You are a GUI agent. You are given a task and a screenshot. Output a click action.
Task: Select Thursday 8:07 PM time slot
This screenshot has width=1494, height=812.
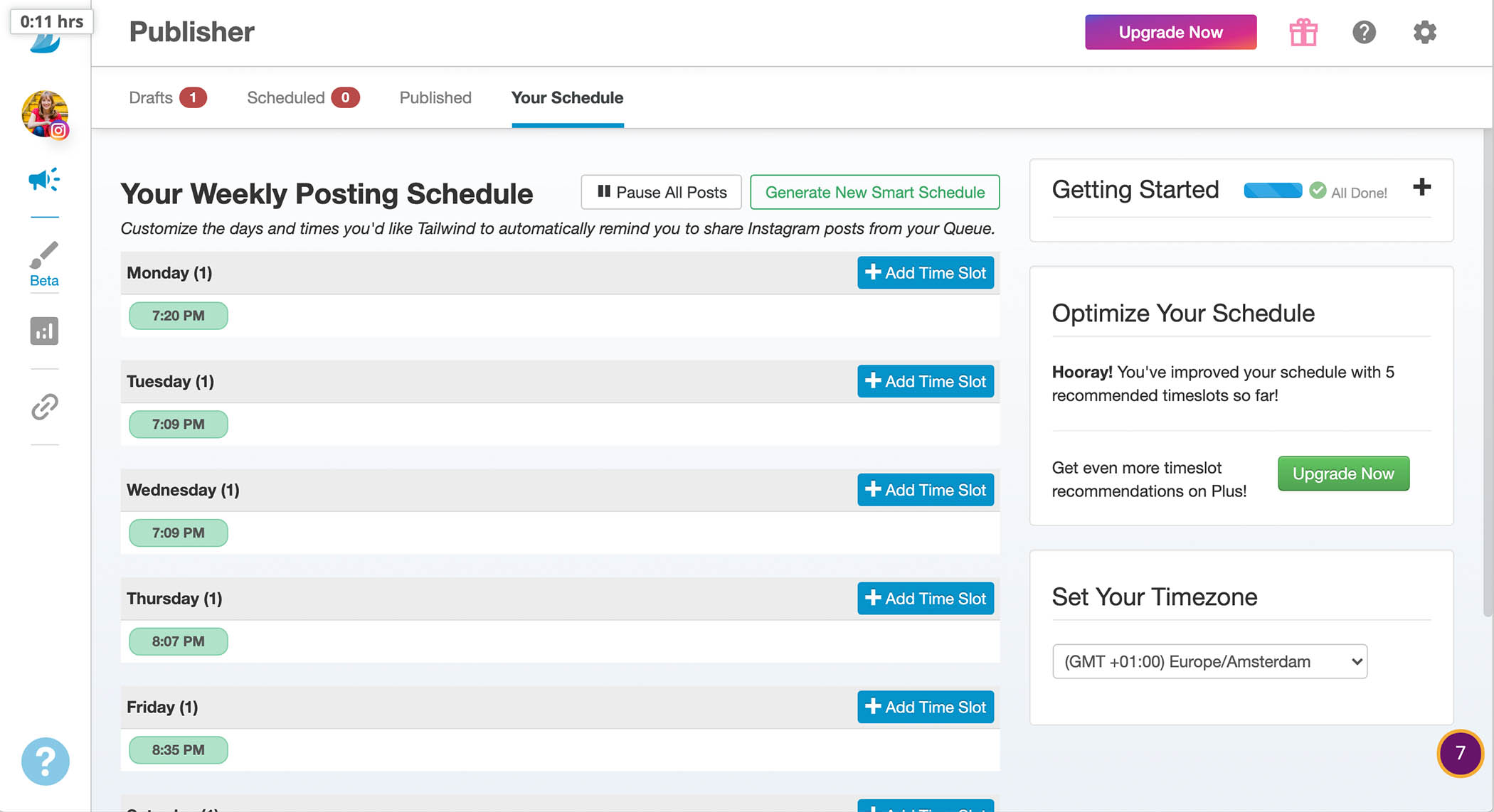(x=178, y=641)
